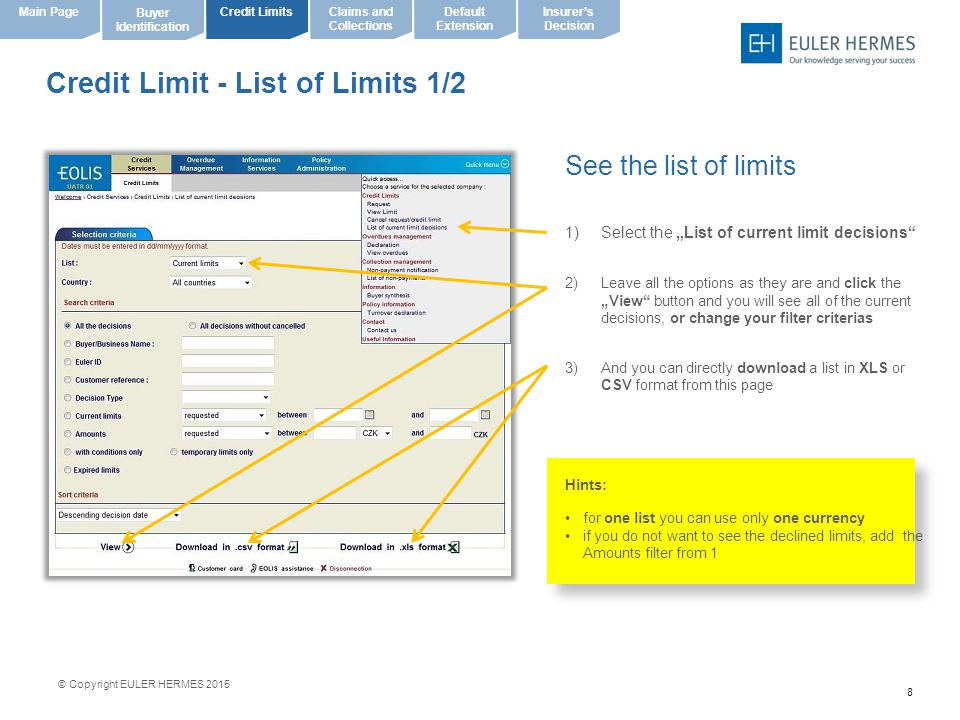Click the View arrow button

(128, 547)
